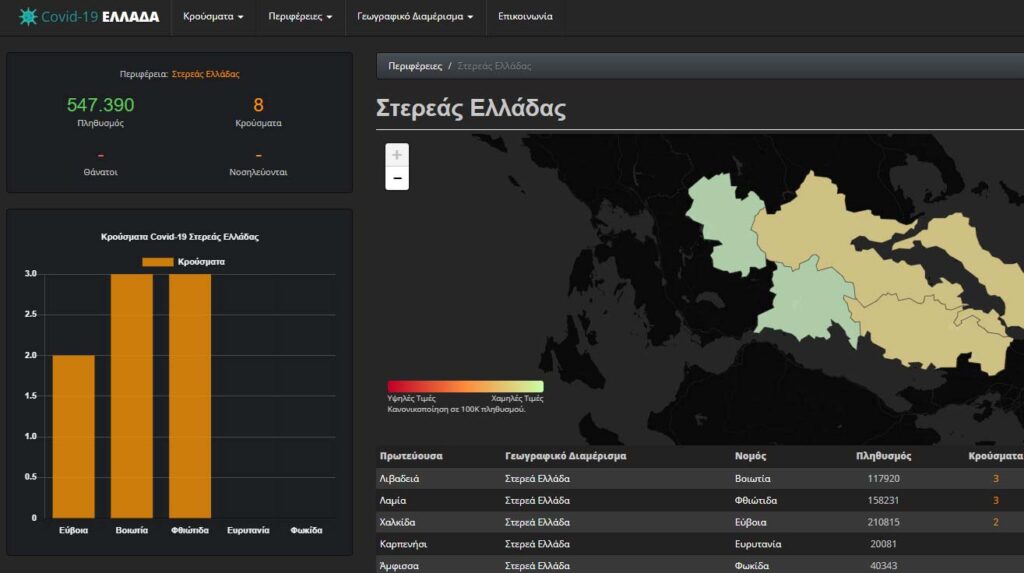Click the Εύβοια bar in chart
The height and width of the screenshot is (573, 1024).
point(73,435)
